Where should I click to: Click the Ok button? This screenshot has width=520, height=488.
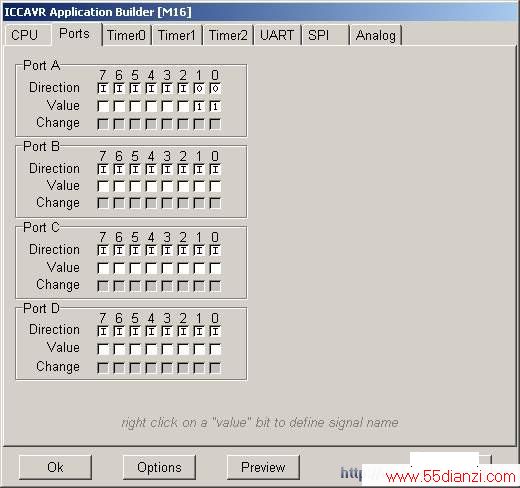point(55,467)
